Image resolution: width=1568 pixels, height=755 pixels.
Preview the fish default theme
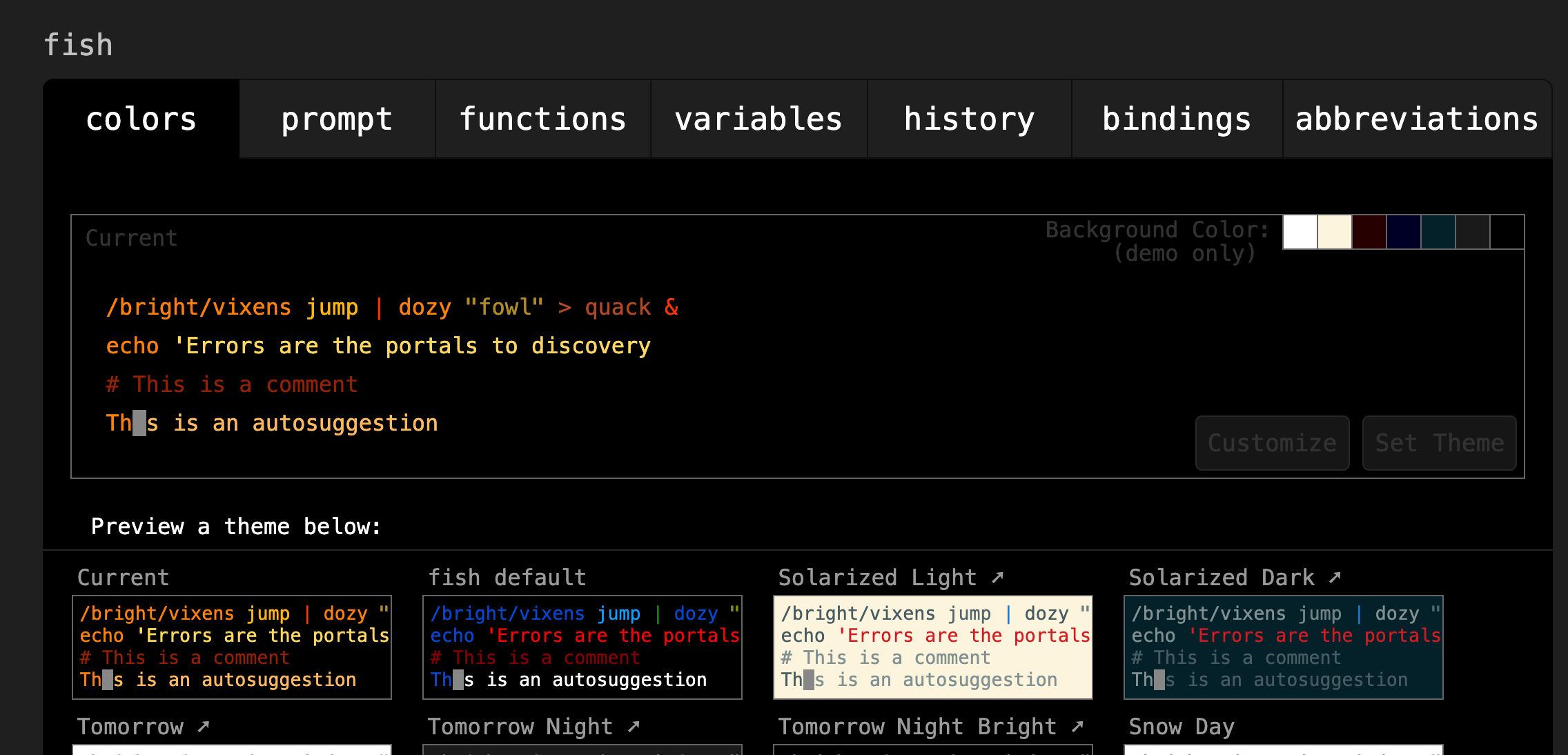[x=582, y=647]
